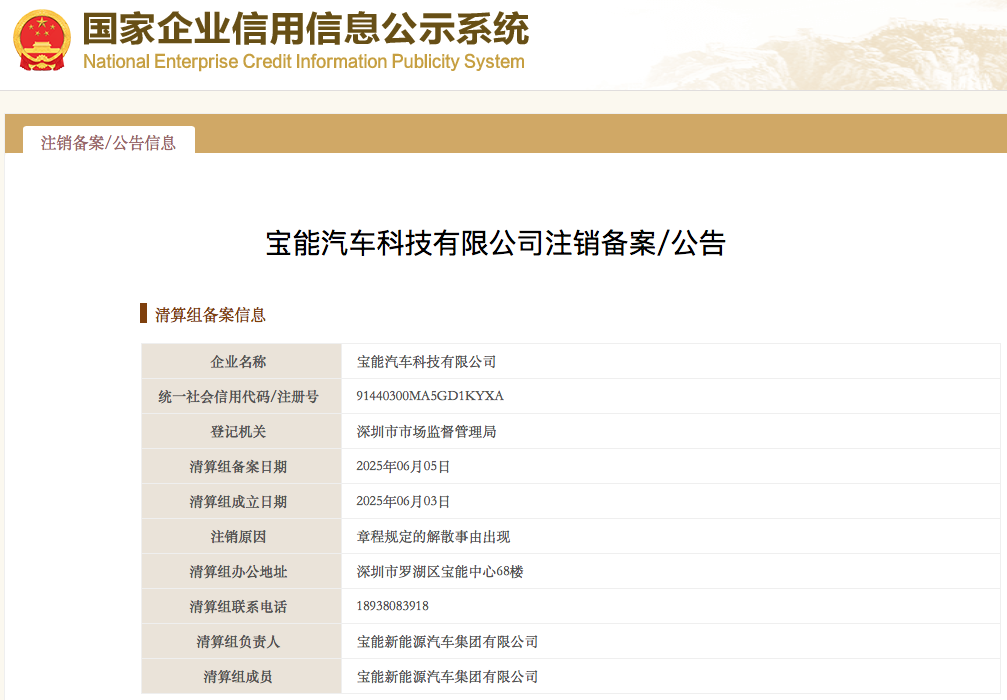Click registration authority 深圳市市场监督管理局
The image size is (1007, 700).
(426, 432)
